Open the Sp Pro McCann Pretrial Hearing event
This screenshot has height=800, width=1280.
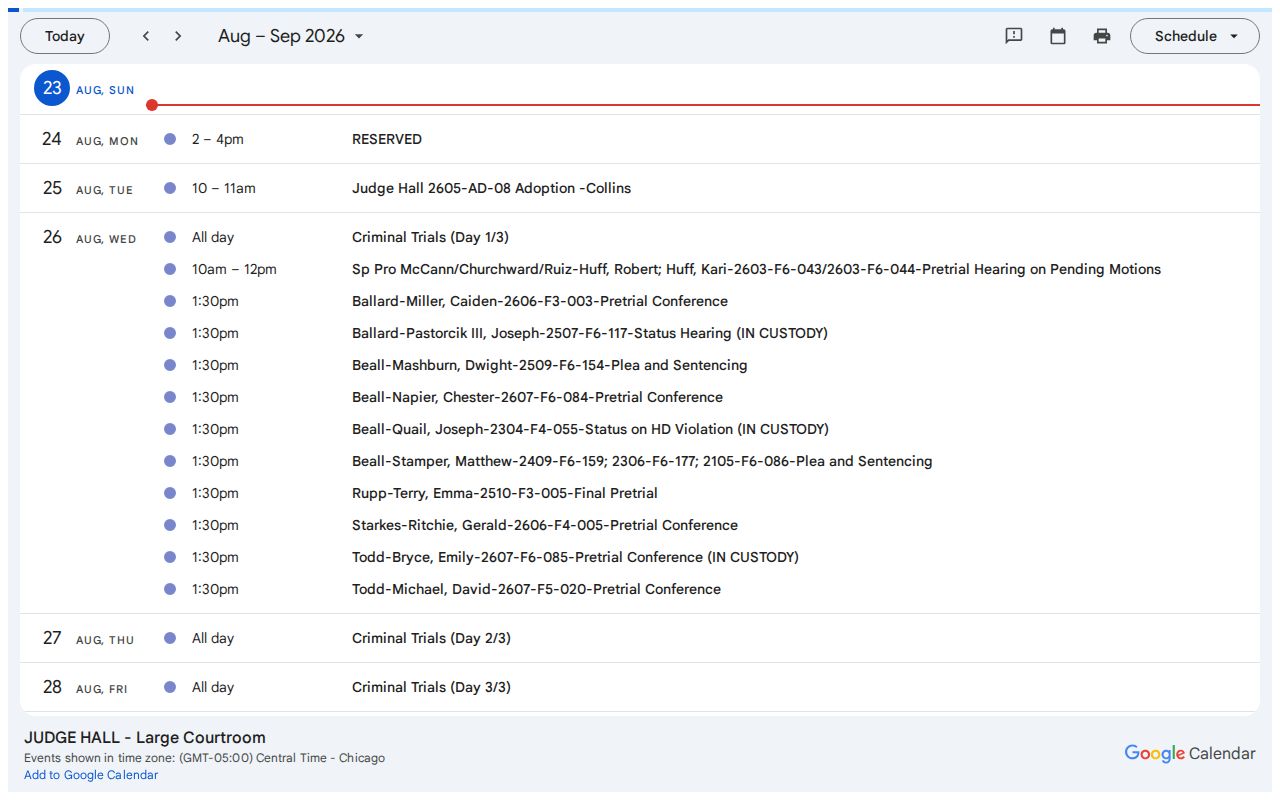click(x=756, y=269)
